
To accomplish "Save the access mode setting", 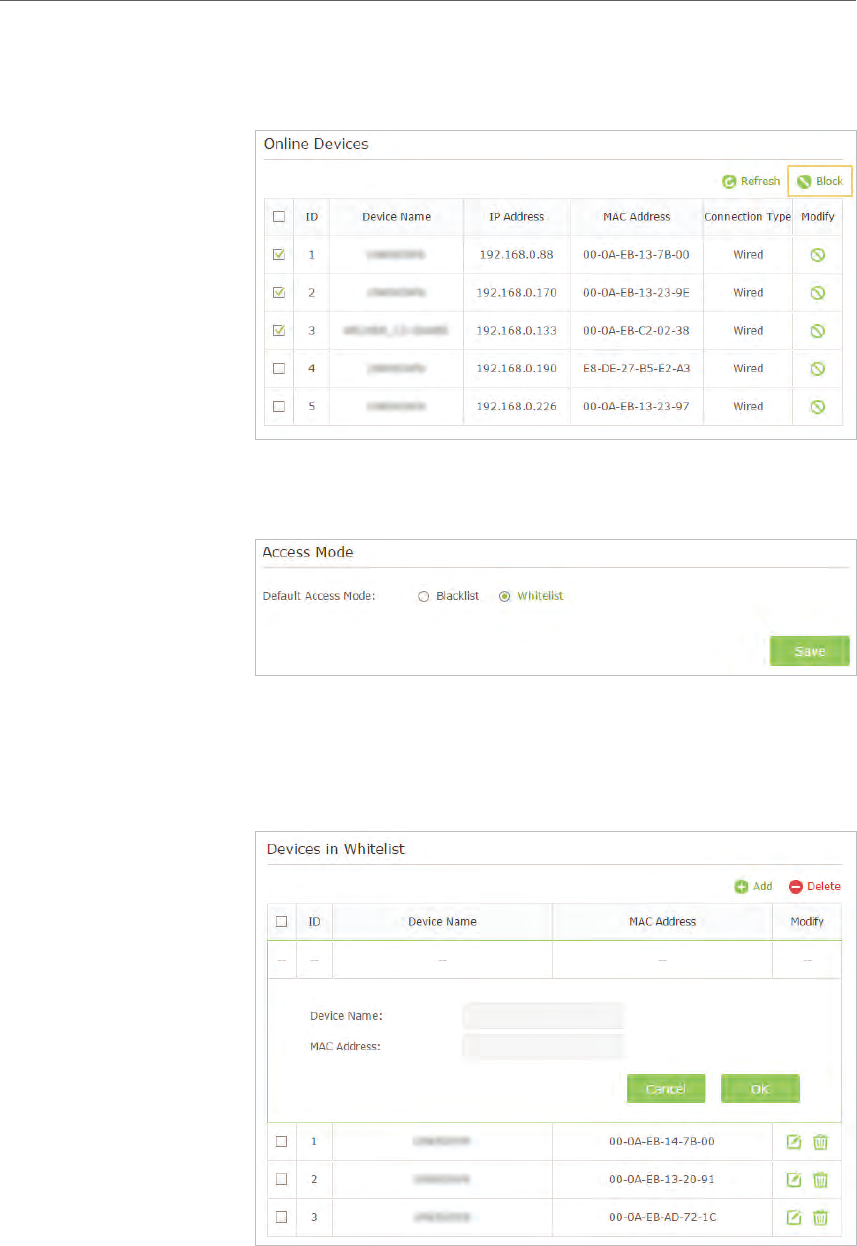I will tap(809, 651).
